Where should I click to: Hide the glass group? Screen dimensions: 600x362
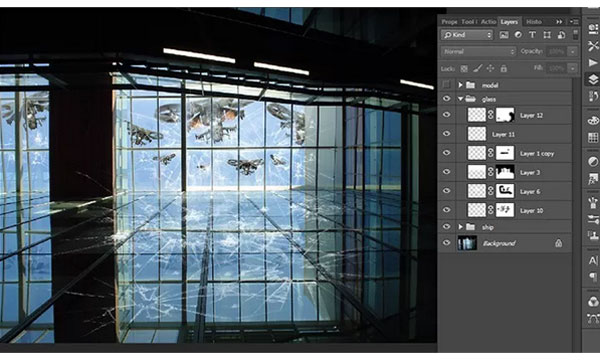click(446, 99)
